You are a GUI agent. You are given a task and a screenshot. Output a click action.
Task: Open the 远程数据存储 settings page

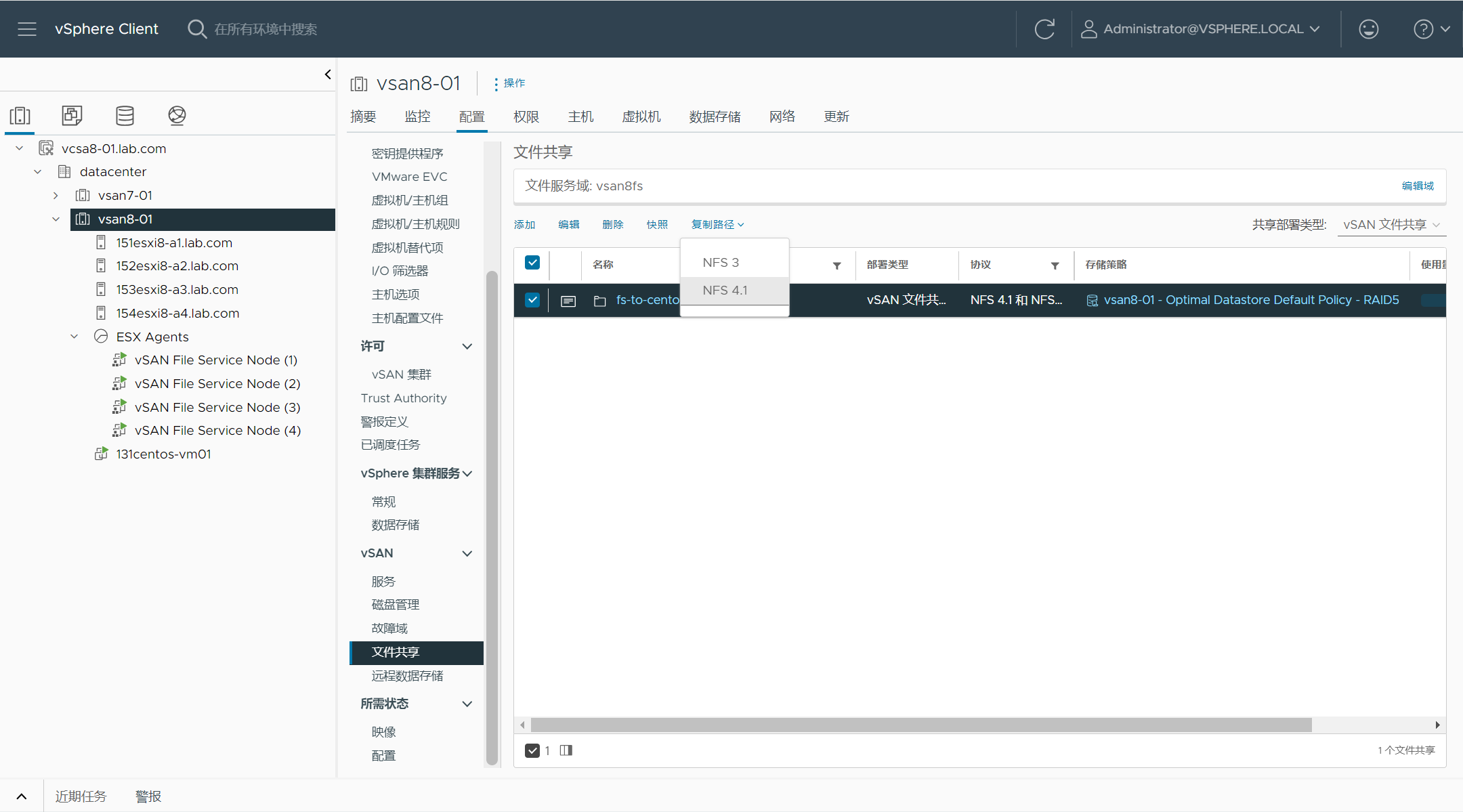coord(407,676)
